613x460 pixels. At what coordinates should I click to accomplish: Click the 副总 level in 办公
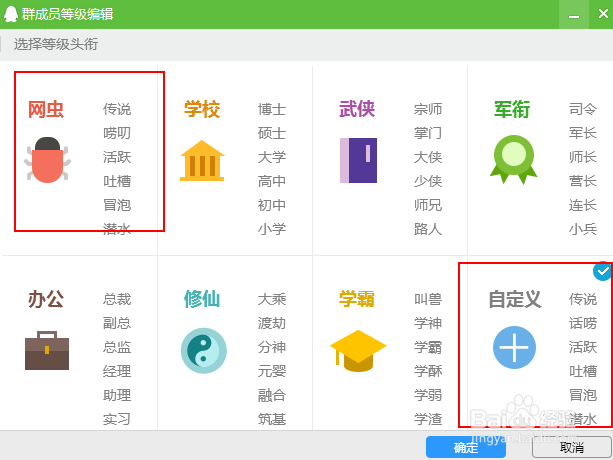[x=117, y=323]
